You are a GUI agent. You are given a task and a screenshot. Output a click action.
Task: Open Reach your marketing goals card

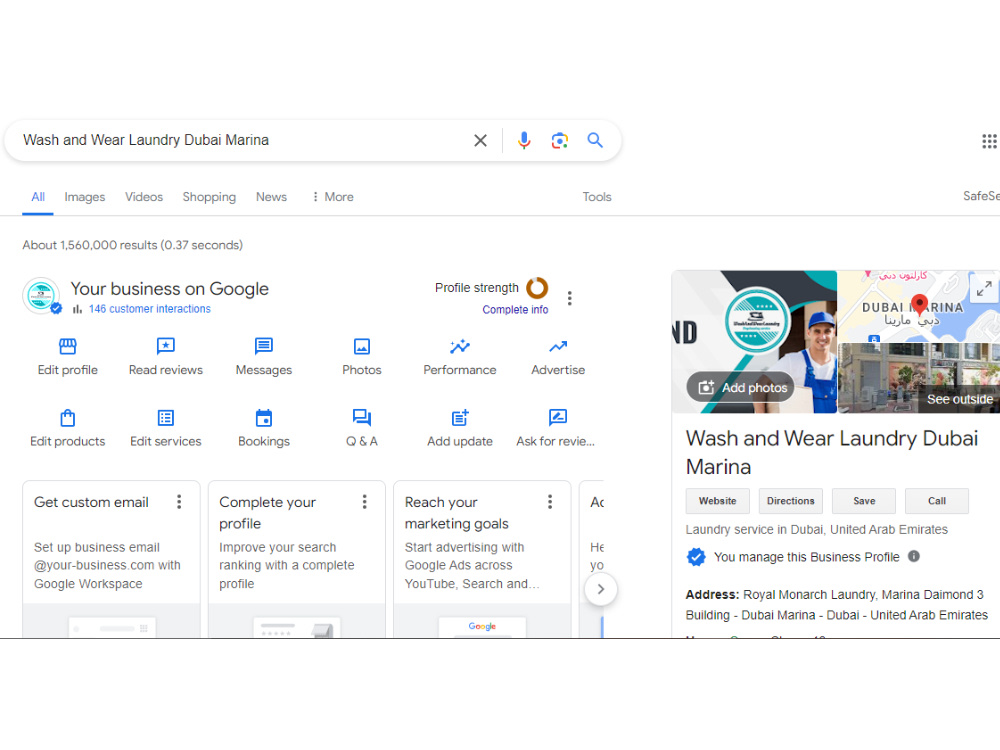(x=482, y=558)
